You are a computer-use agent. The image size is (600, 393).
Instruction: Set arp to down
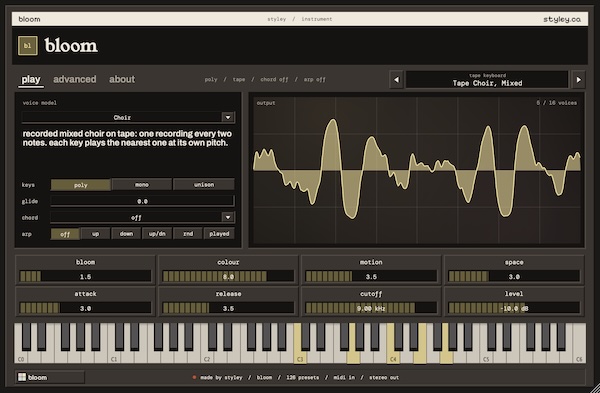126,234
